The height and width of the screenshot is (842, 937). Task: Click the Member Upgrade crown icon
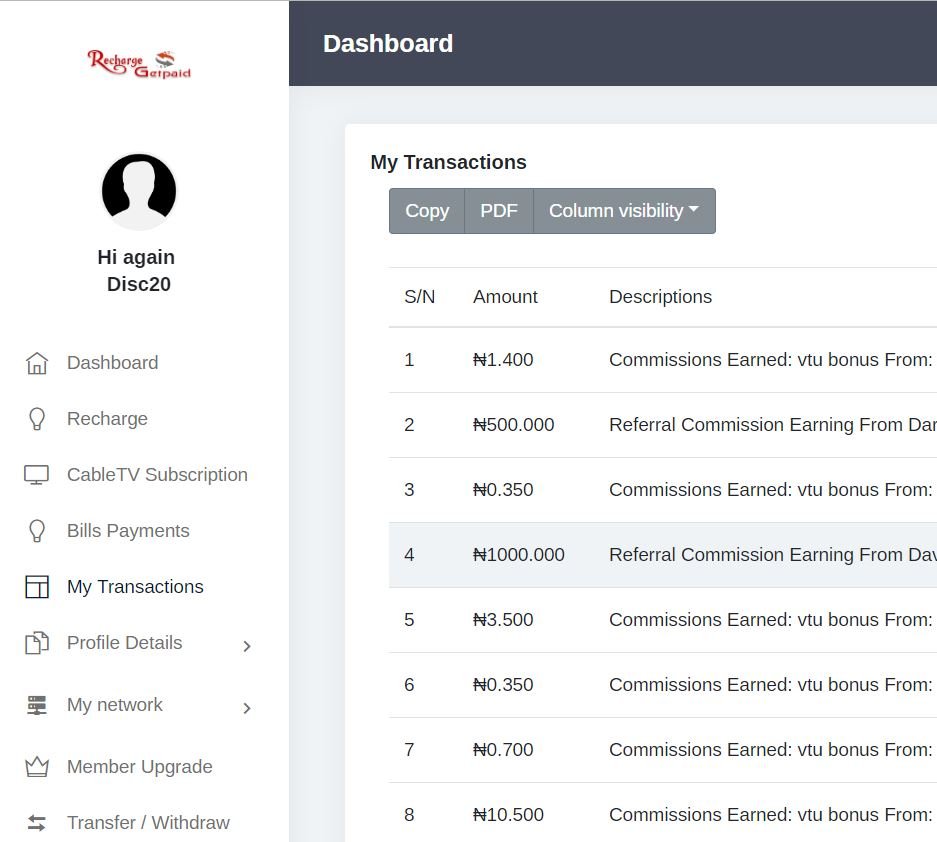(36, 767)
